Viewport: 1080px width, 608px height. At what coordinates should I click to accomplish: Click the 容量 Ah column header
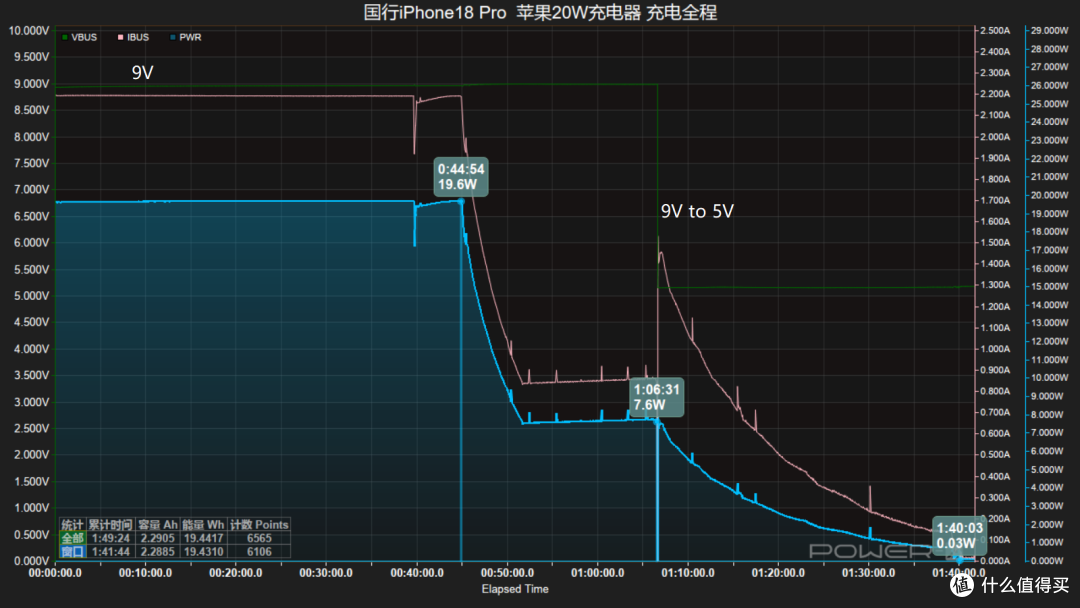click(157, 525)
